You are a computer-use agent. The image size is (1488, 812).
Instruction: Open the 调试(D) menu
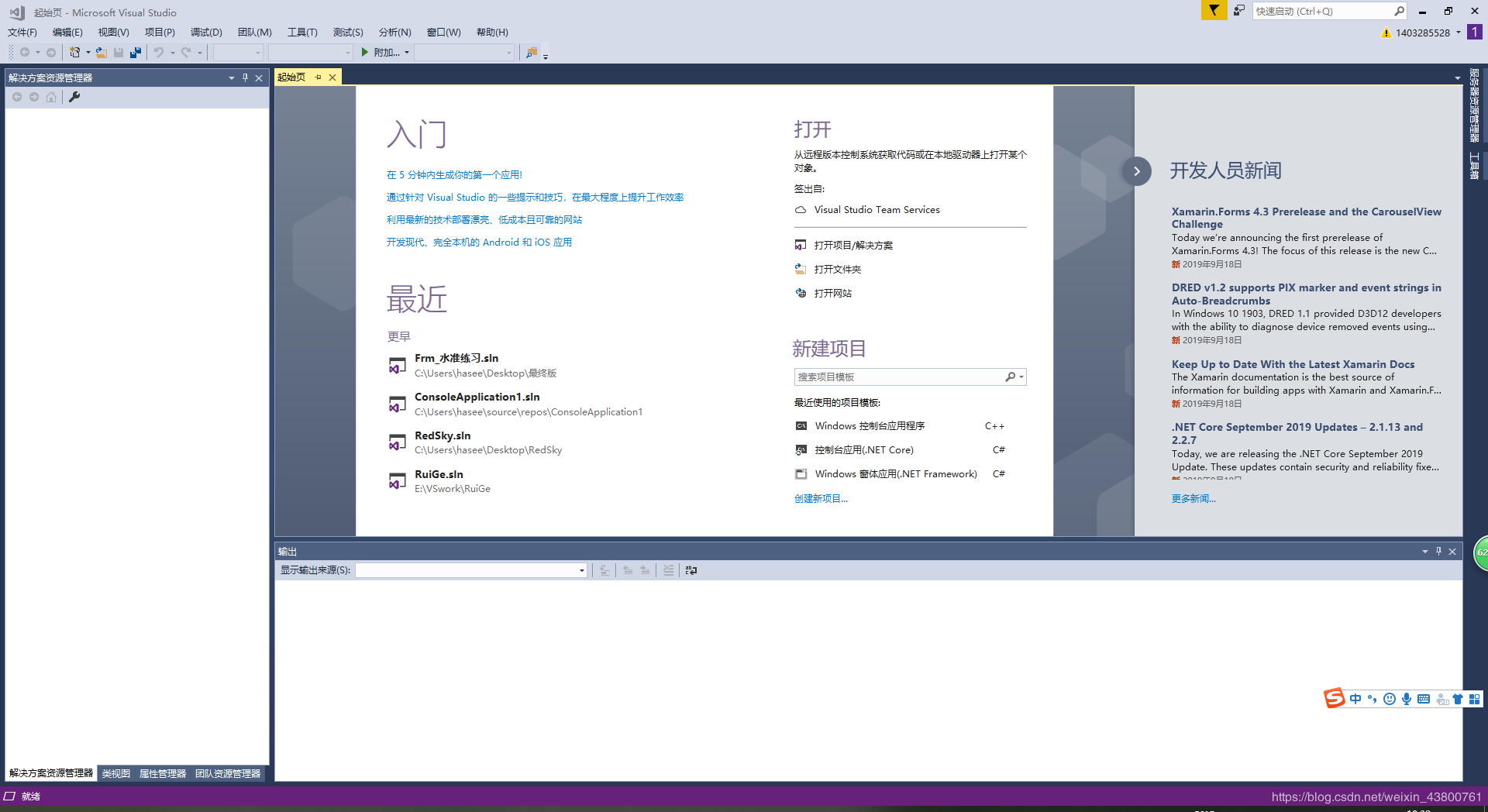[x=206, y=32]
